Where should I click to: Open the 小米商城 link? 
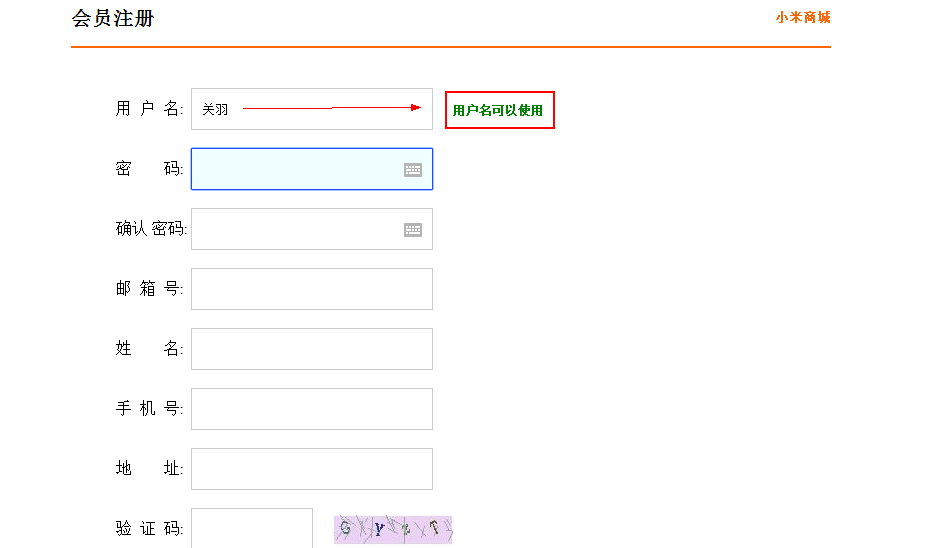[x=802, y=17]
